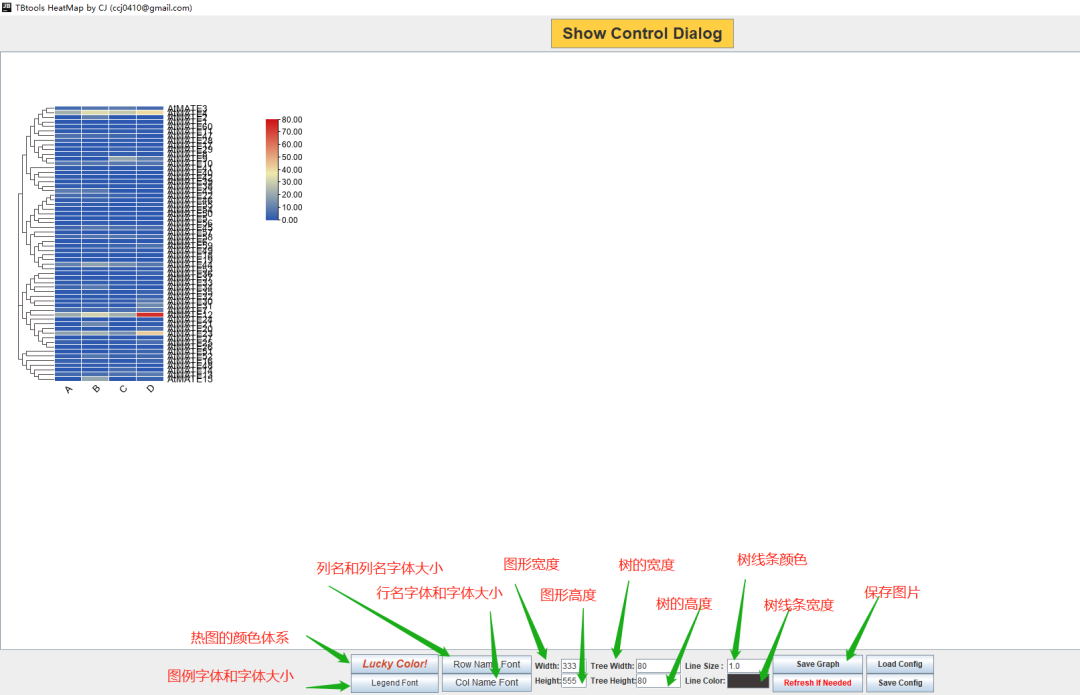Focus the Height input field

click(x=573, y=681)
